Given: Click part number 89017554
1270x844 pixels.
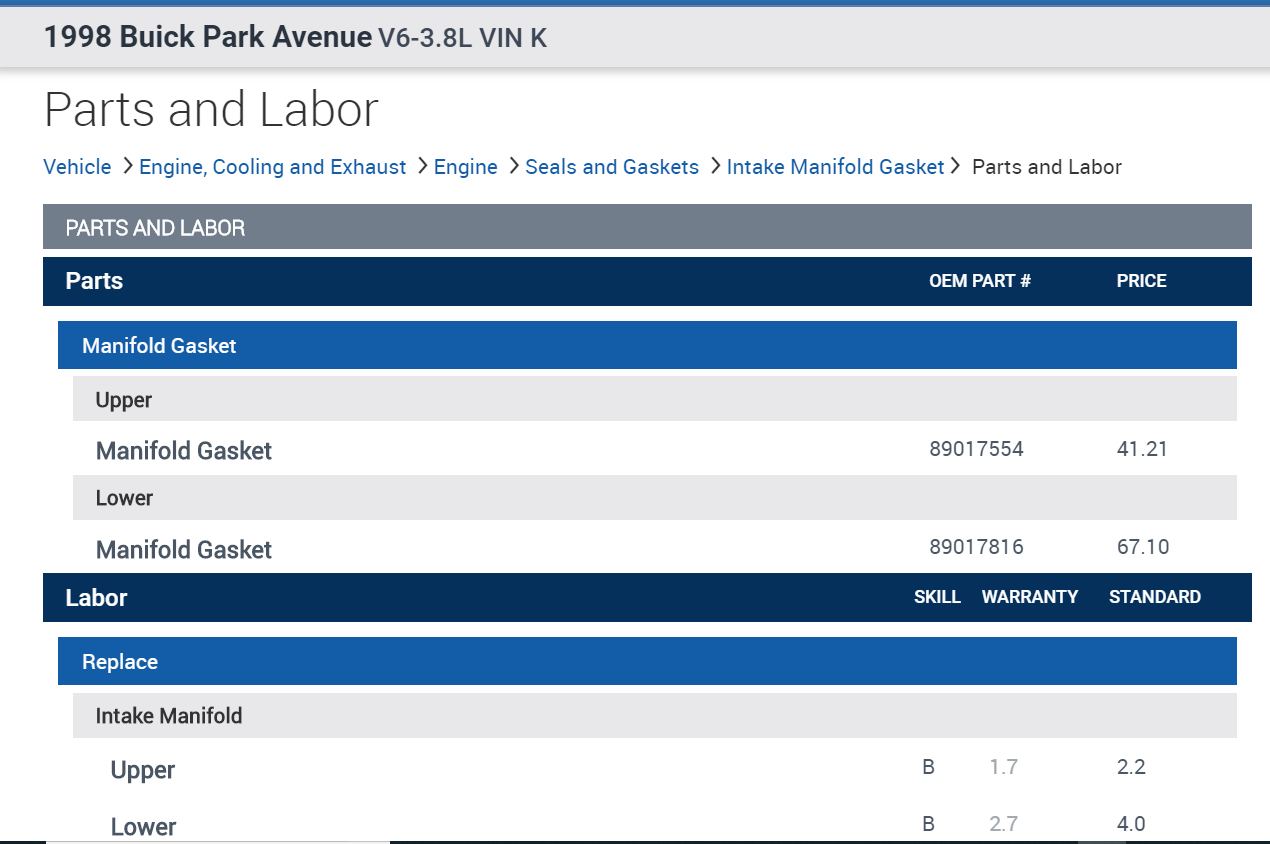Looking at the screenshot, I should tap(976, 449).
